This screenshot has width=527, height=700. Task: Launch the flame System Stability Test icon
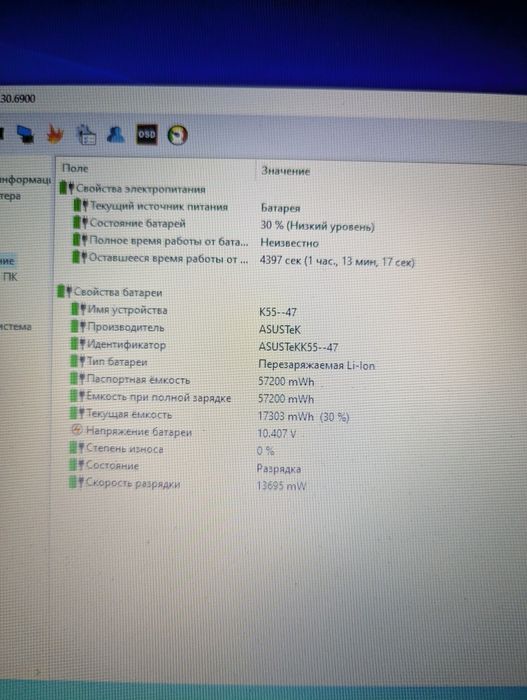55,134
